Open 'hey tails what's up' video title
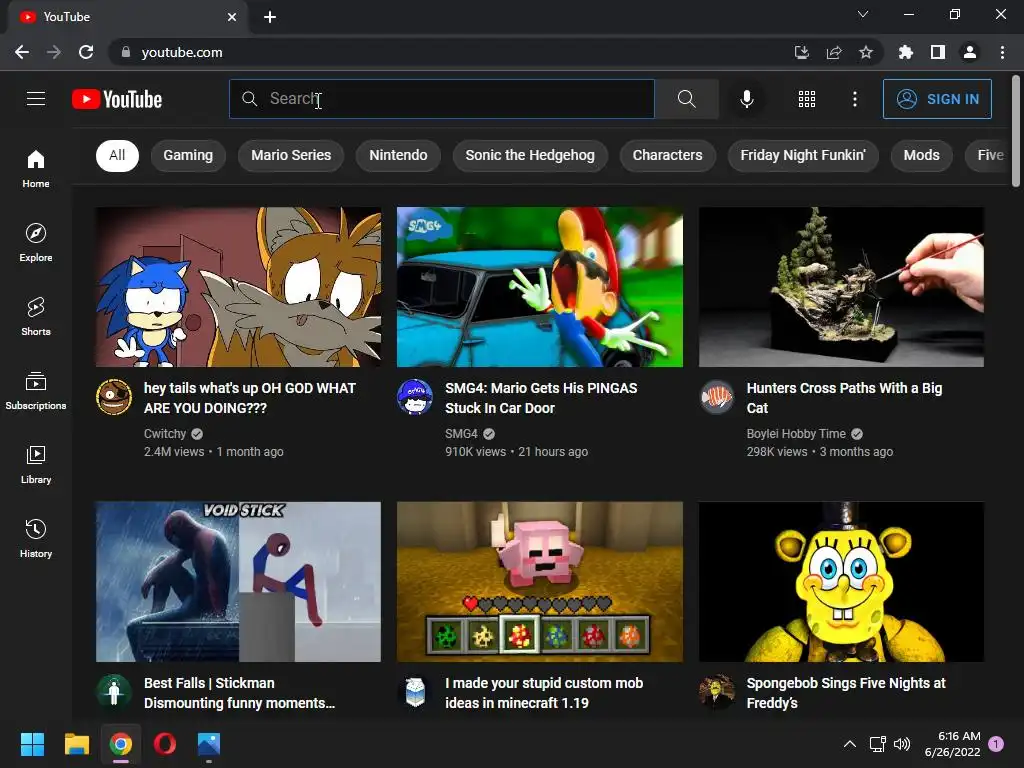Viewport: 1024px width, 768px height. coord(250,398)
